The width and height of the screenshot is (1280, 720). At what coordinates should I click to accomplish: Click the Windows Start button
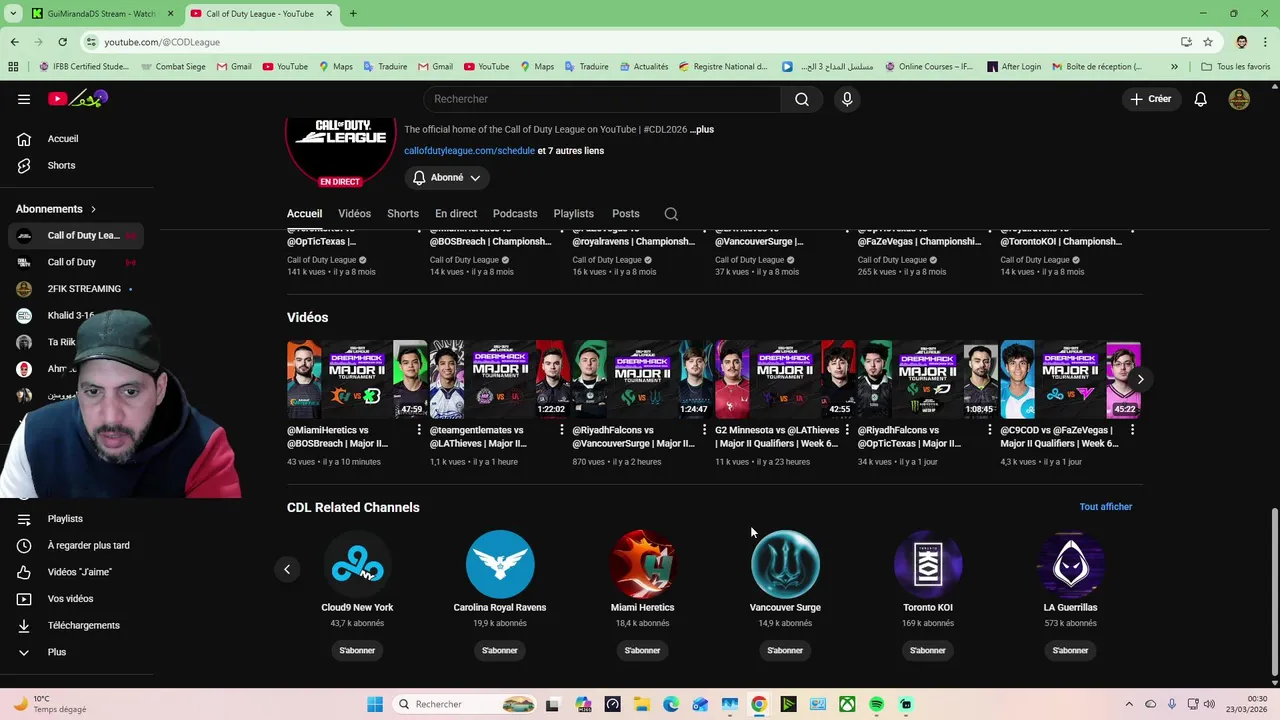[x=375, y=704]
